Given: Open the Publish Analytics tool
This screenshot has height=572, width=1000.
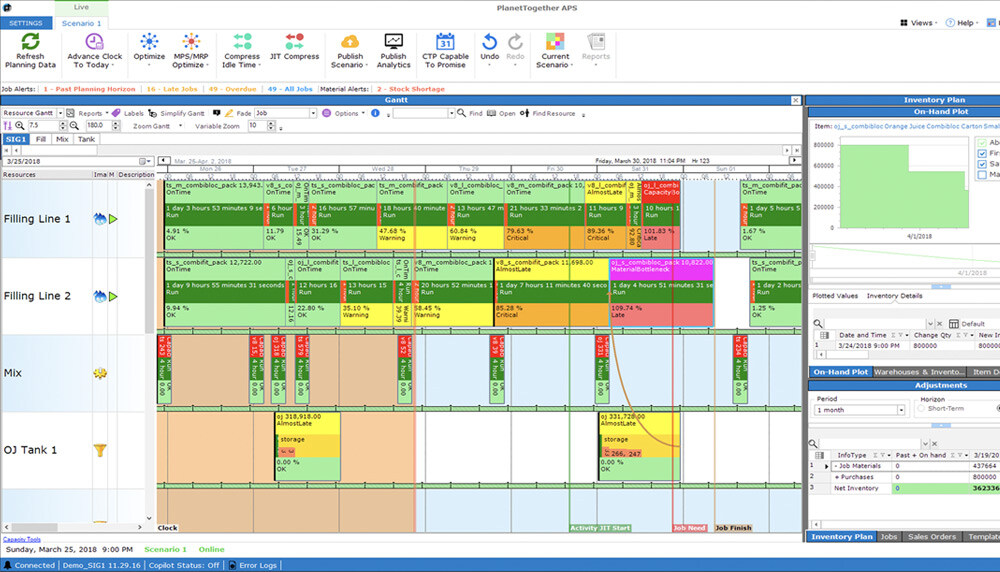Looking at the screenshot, I should 393,42.
